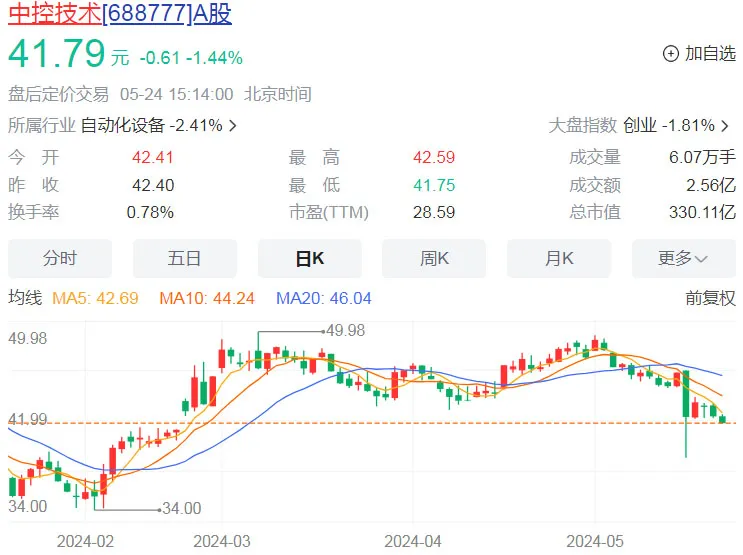Click the 总市值 value 330.11亿

702,212
